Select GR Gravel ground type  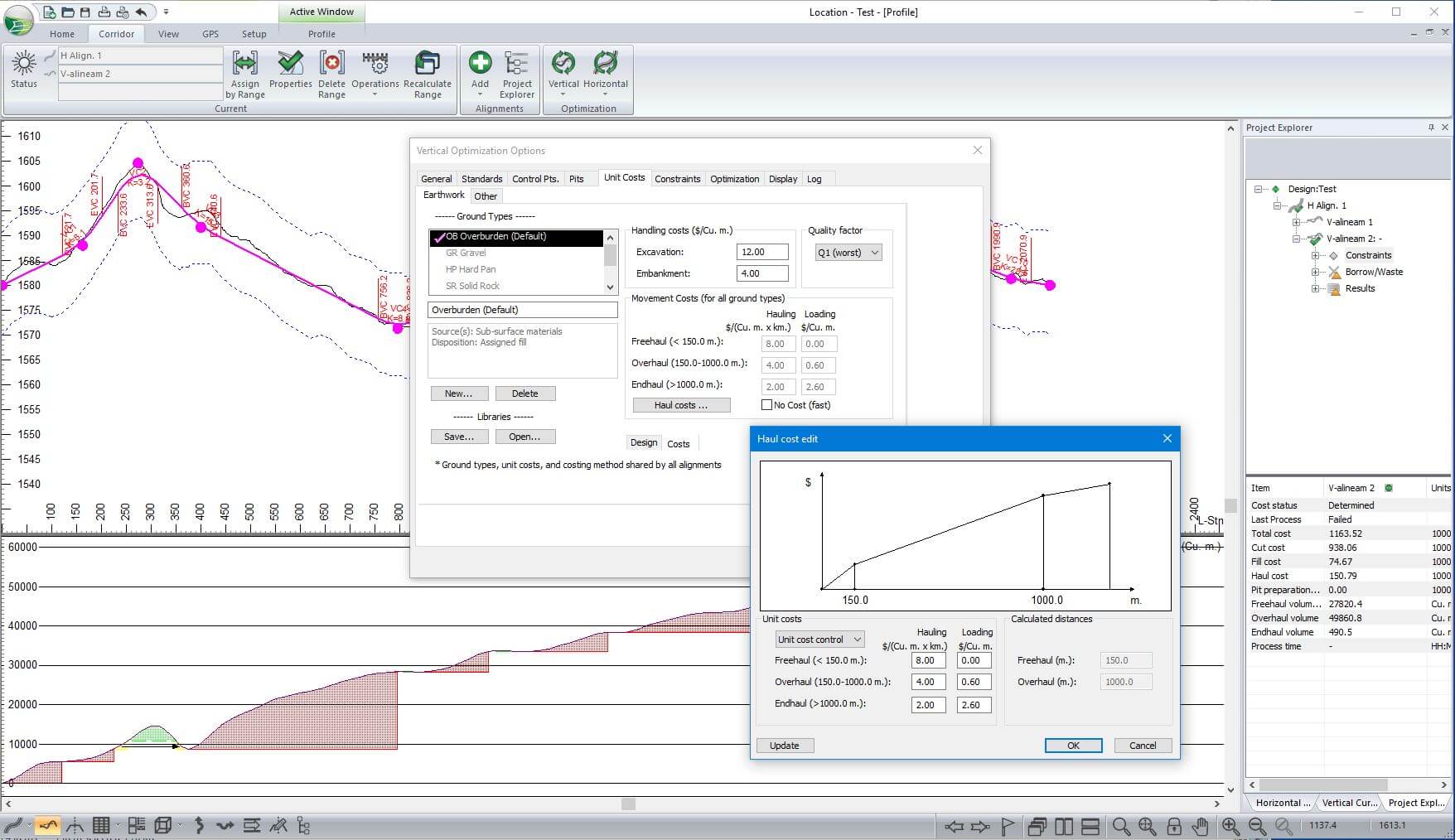[x=466, y=253]
